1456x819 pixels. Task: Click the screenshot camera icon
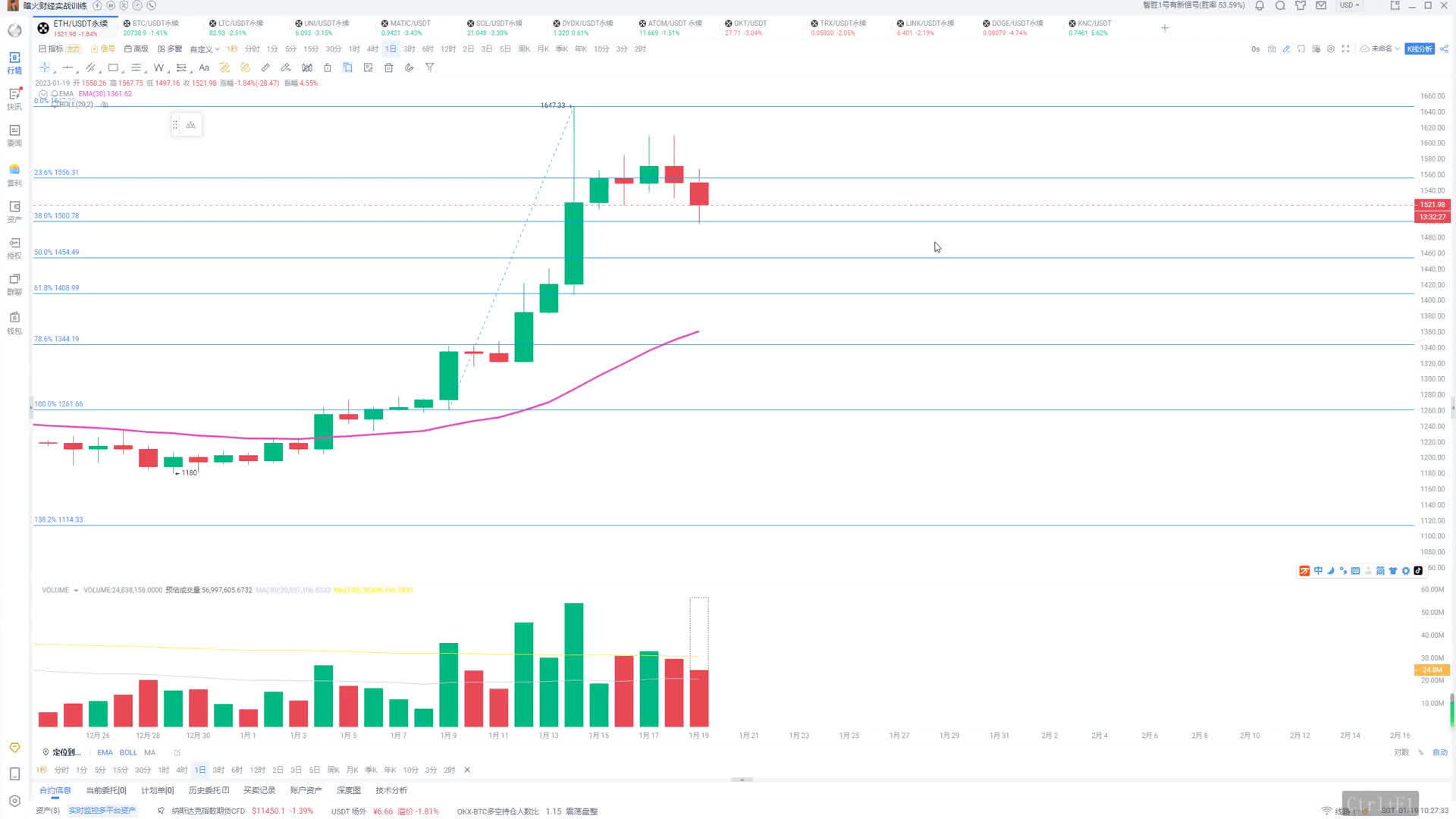1272,49
